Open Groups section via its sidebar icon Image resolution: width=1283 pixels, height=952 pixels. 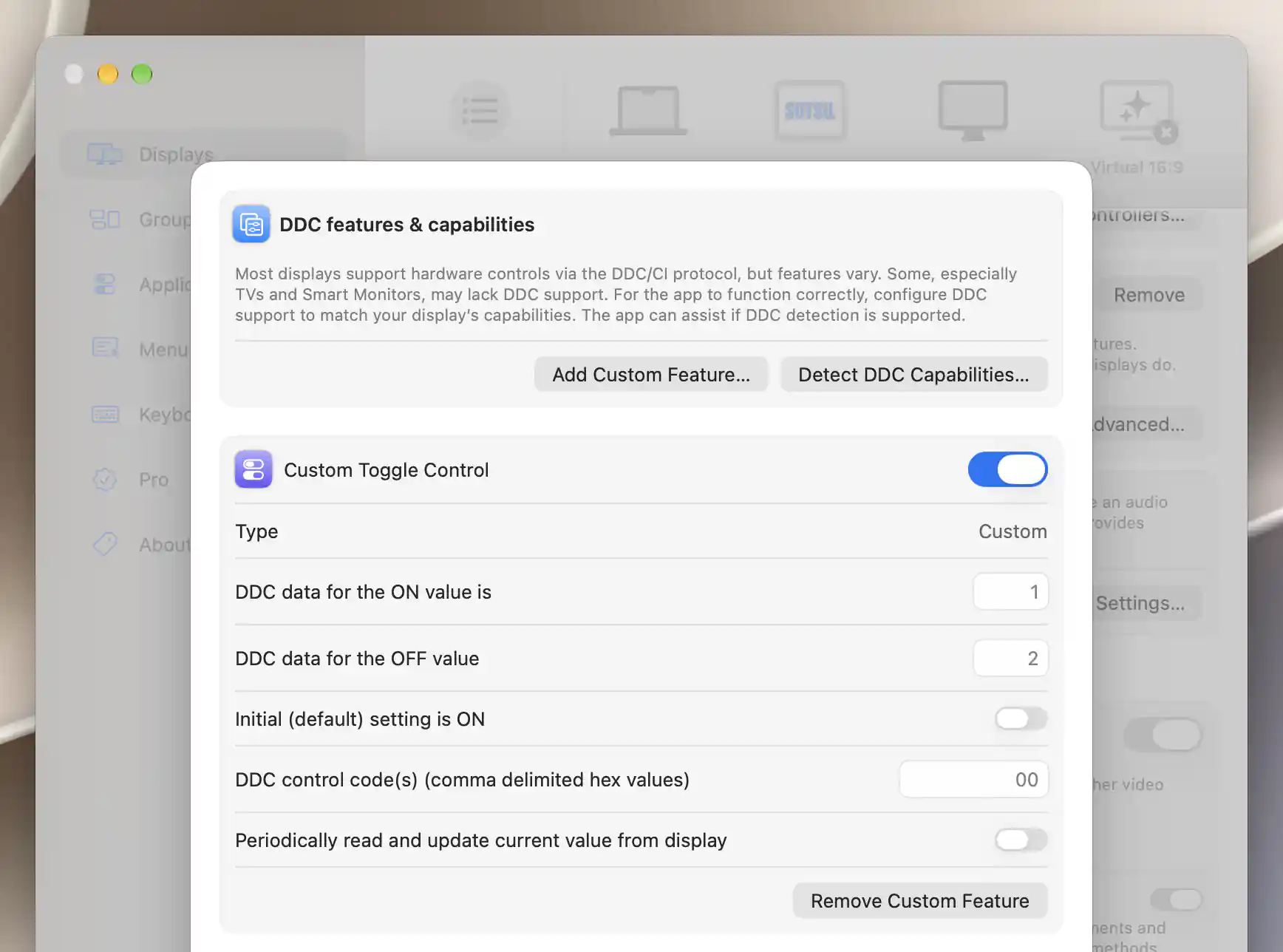click(x=105, y=219)
